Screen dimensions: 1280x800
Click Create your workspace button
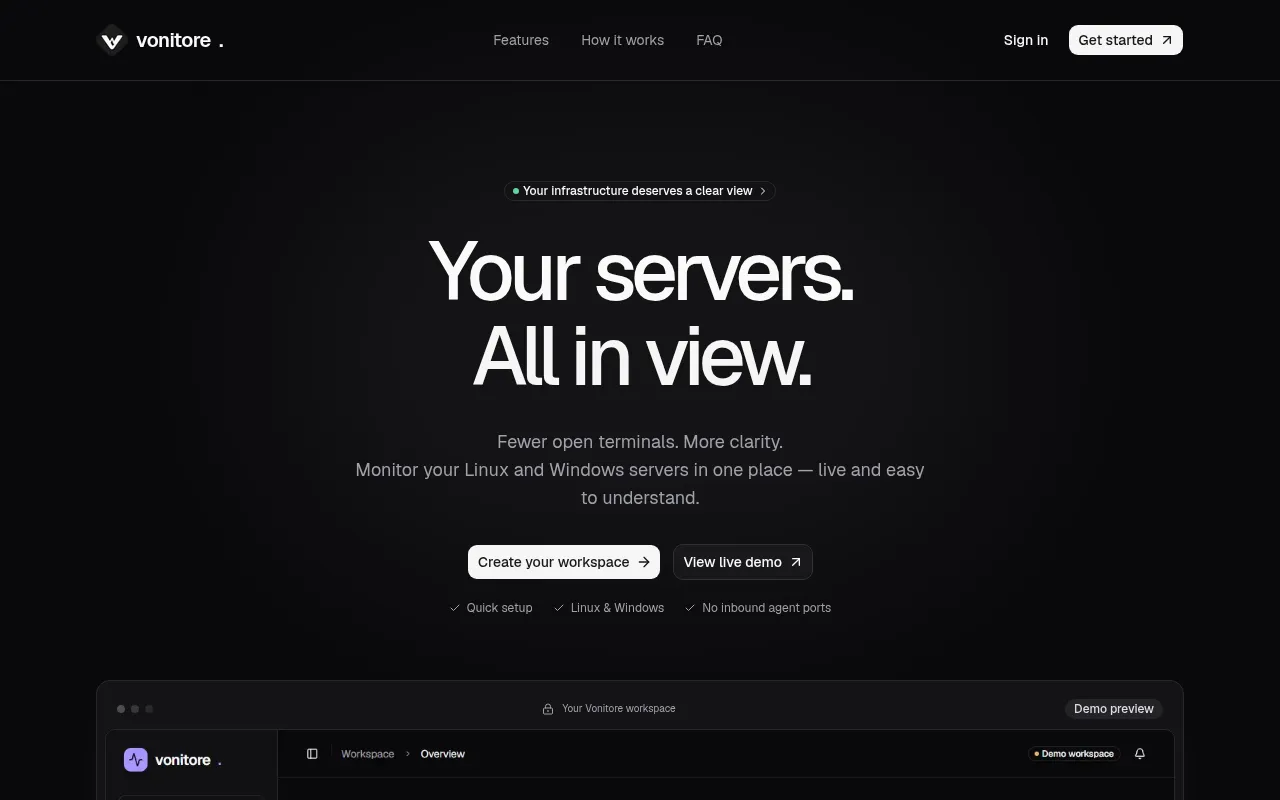pos(564,562)
